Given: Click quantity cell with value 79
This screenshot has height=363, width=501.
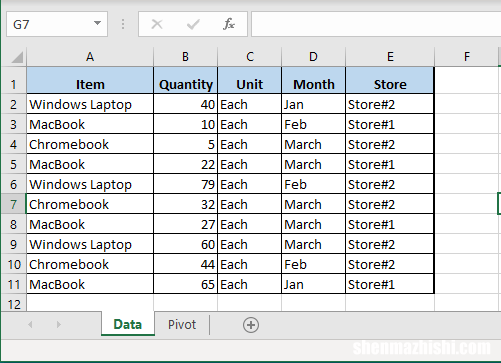Looking at the screenshot, I should [x=185, y=184].
